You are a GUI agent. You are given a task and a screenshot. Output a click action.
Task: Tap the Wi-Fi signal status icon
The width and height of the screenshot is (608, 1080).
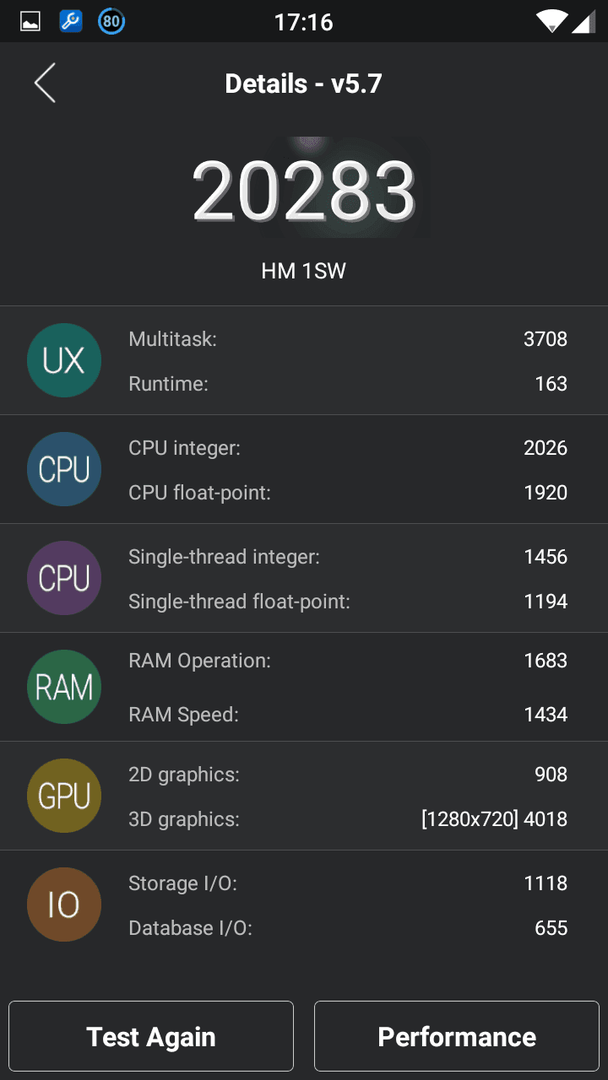[552, 21]
